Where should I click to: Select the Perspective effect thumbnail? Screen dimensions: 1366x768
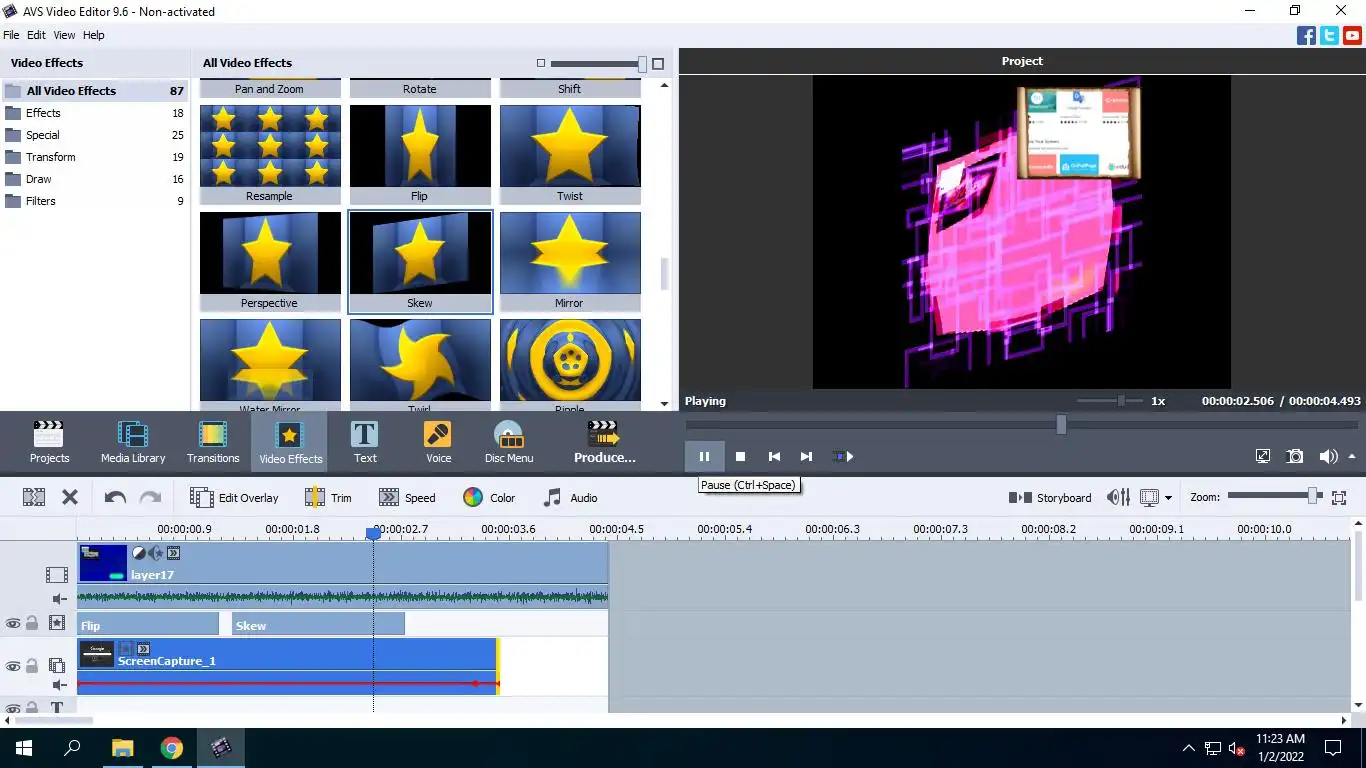point(270,262)
